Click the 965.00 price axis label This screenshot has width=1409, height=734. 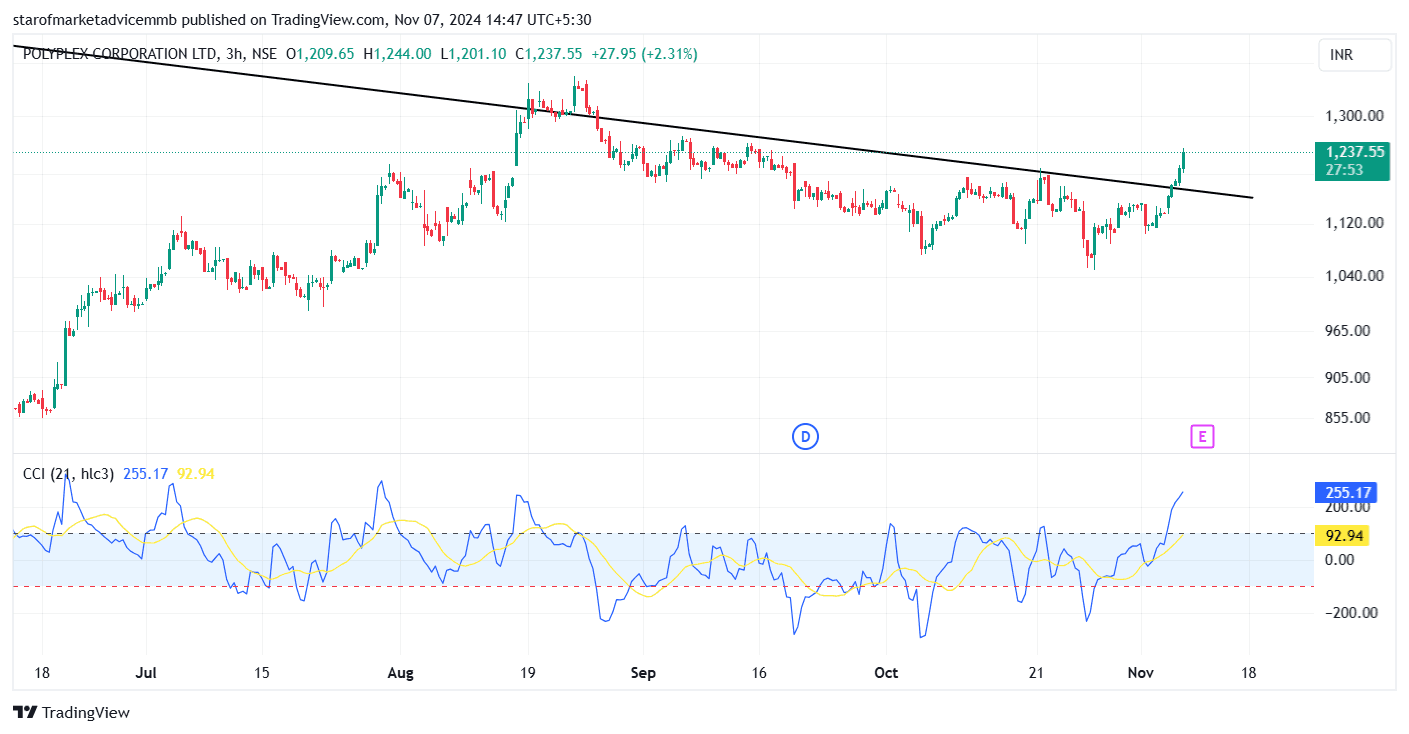click(1348, 330)
